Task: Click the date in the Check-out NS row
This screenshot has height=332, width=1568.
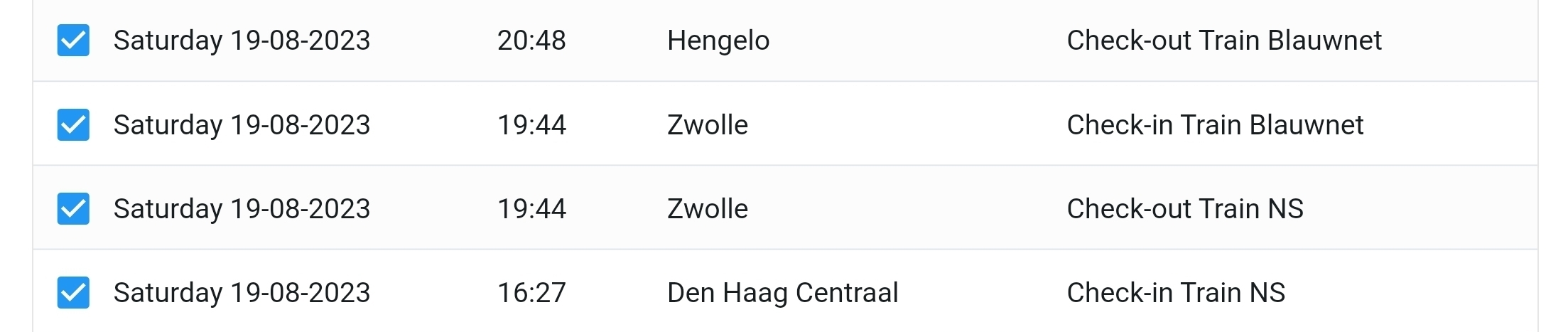Action: click(242, 210)
